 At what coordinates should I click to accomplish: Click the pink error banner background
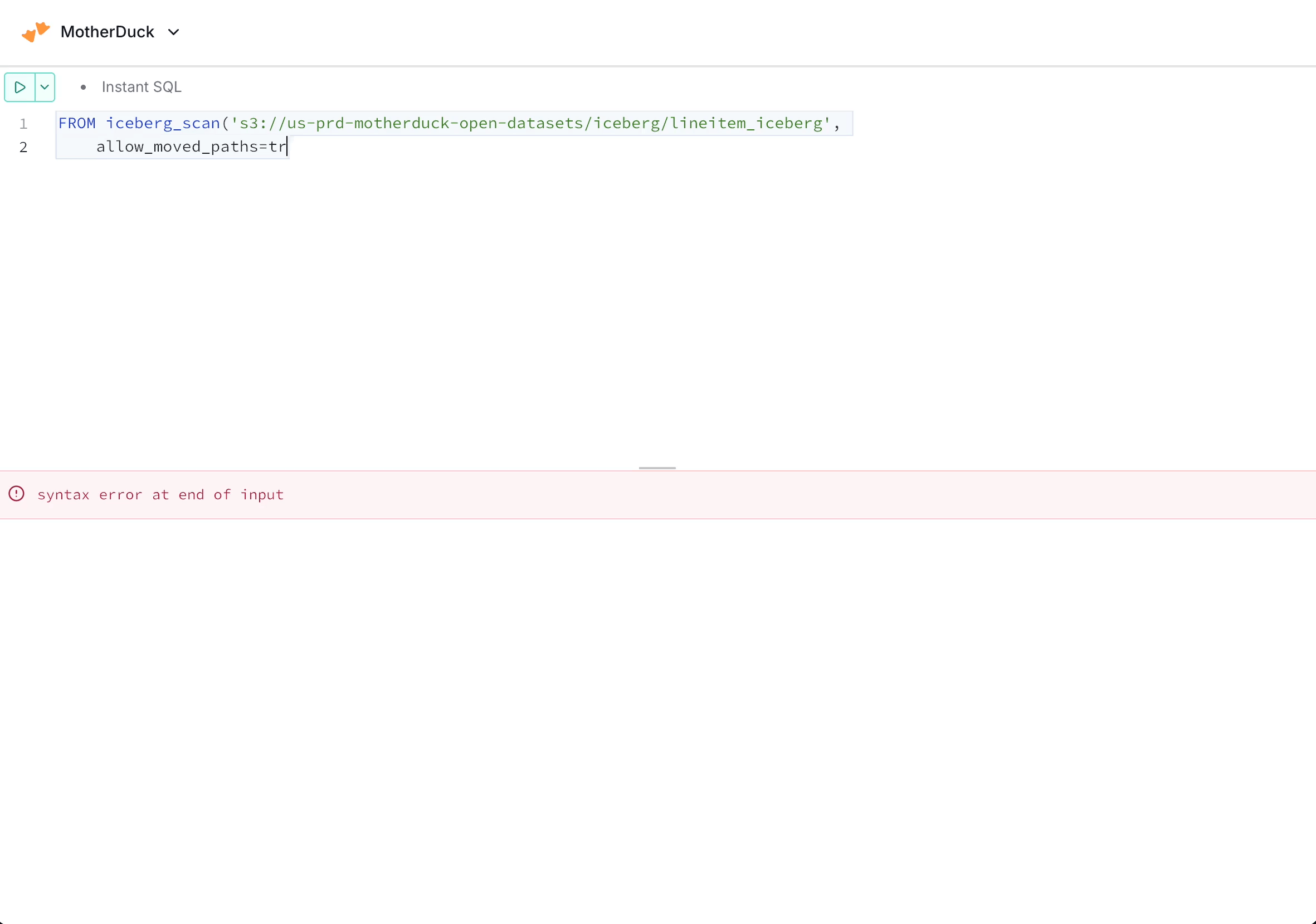point(802,495)
